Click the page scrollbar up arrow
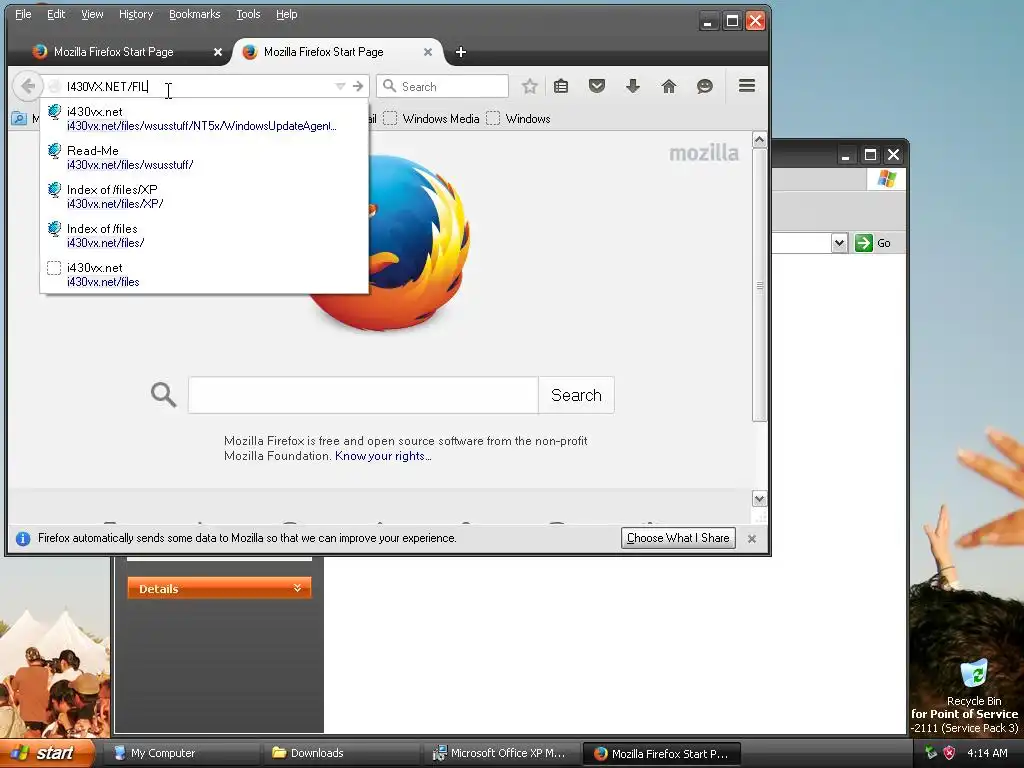The height and width of the screenshot is (768, 1024). point(759,140)
